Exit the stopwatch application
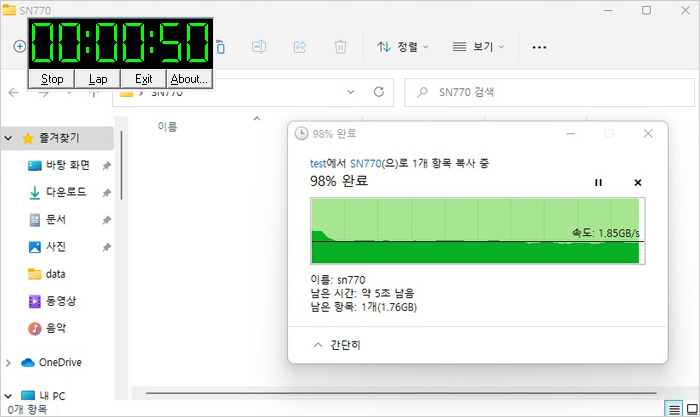The width and height of the screenshot is (700, 417). [143, 79]
